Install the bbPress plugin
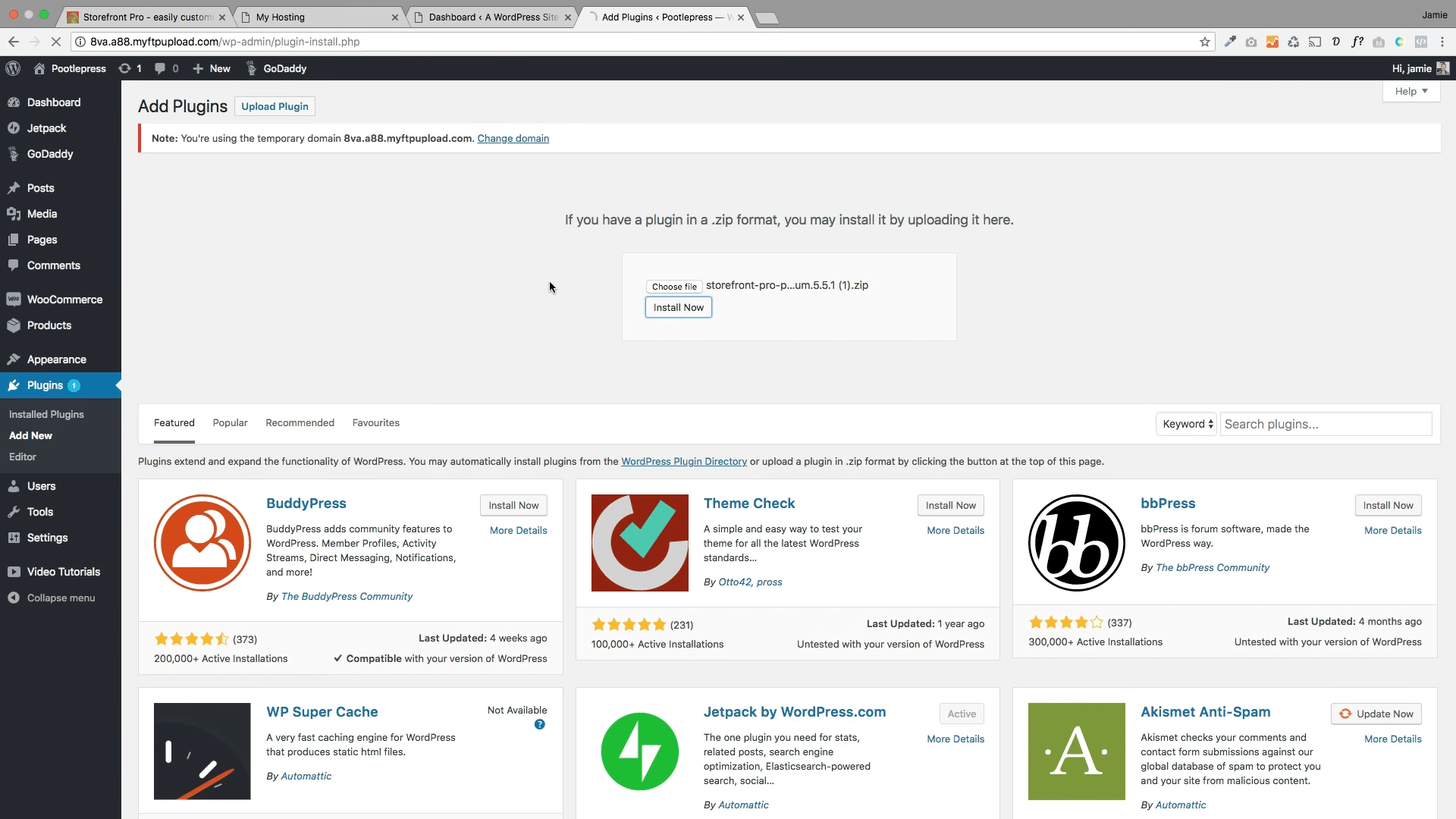Image resolution: width=1456 pixels, height=819 pixels. pos(1388,506)
